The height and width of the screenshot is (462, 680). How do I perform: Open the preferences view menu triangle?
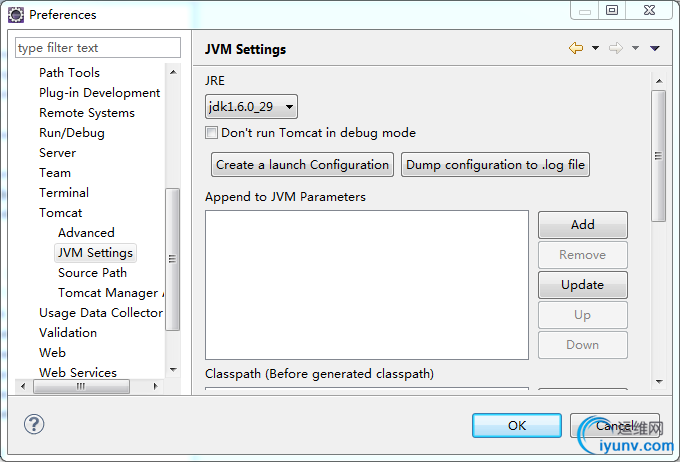pos(655,48)
